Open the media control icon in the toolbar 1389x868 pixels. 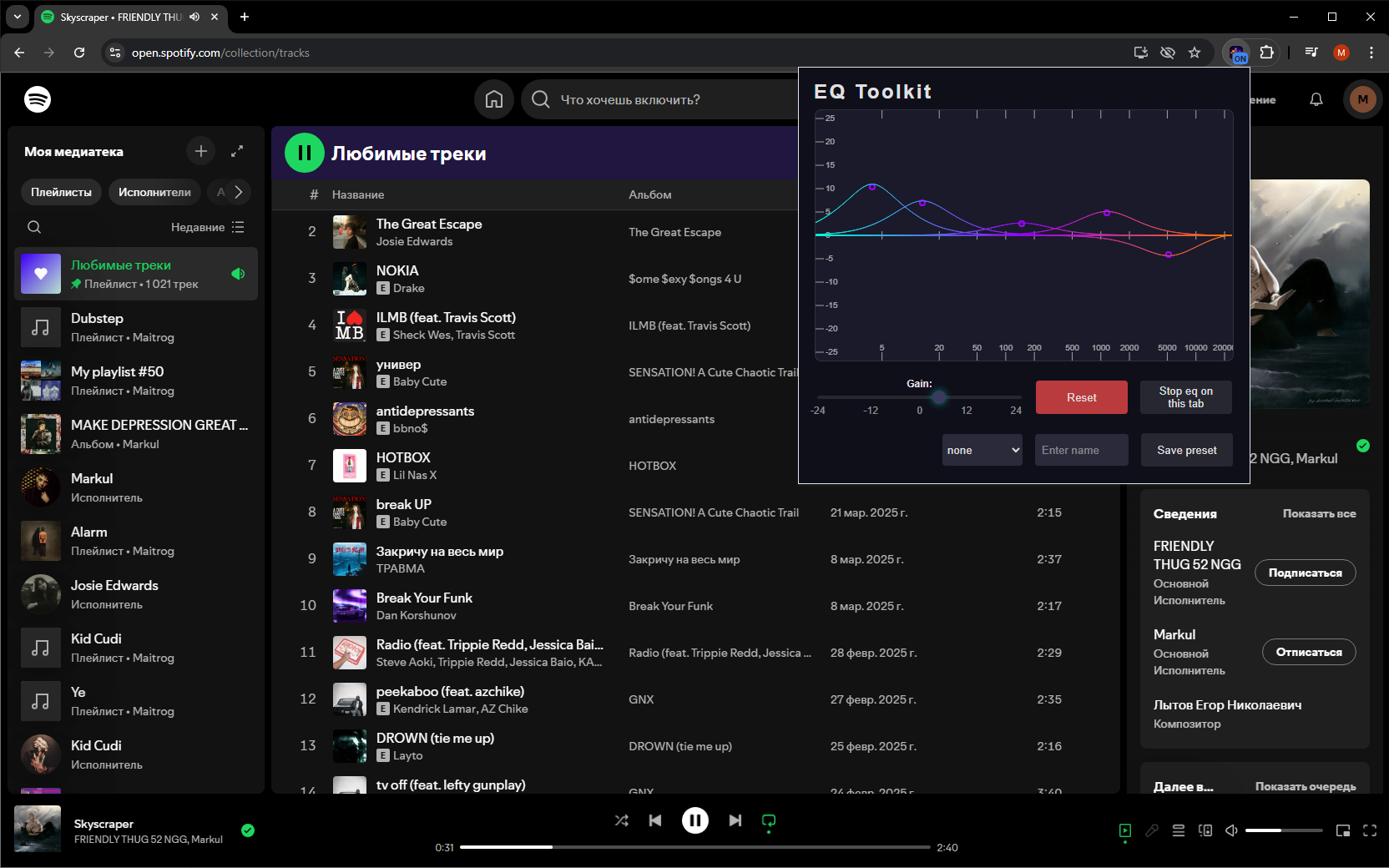coord(1311,53)
